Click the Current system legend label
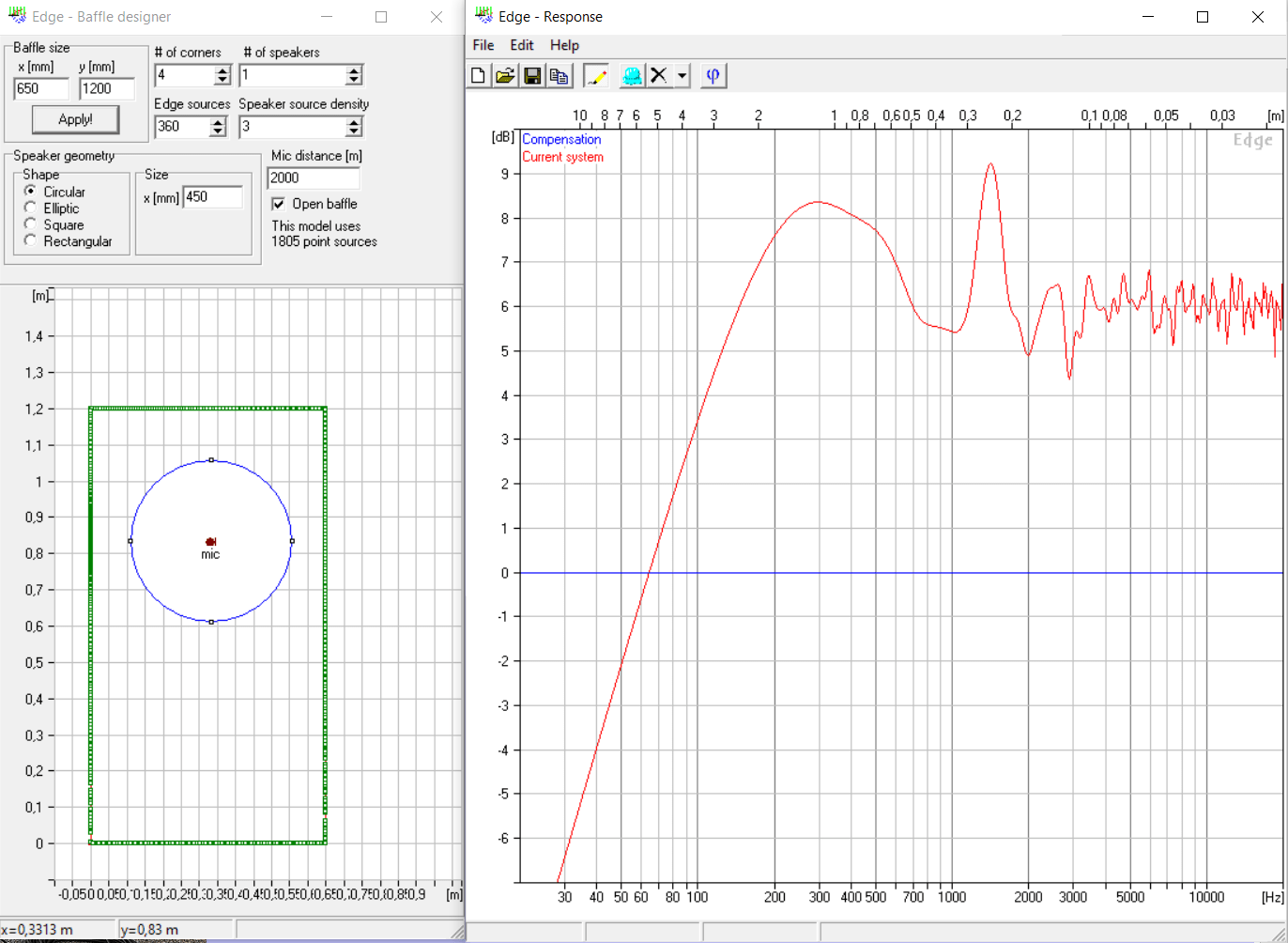1288x943 pixels. [x=562, y=157]
